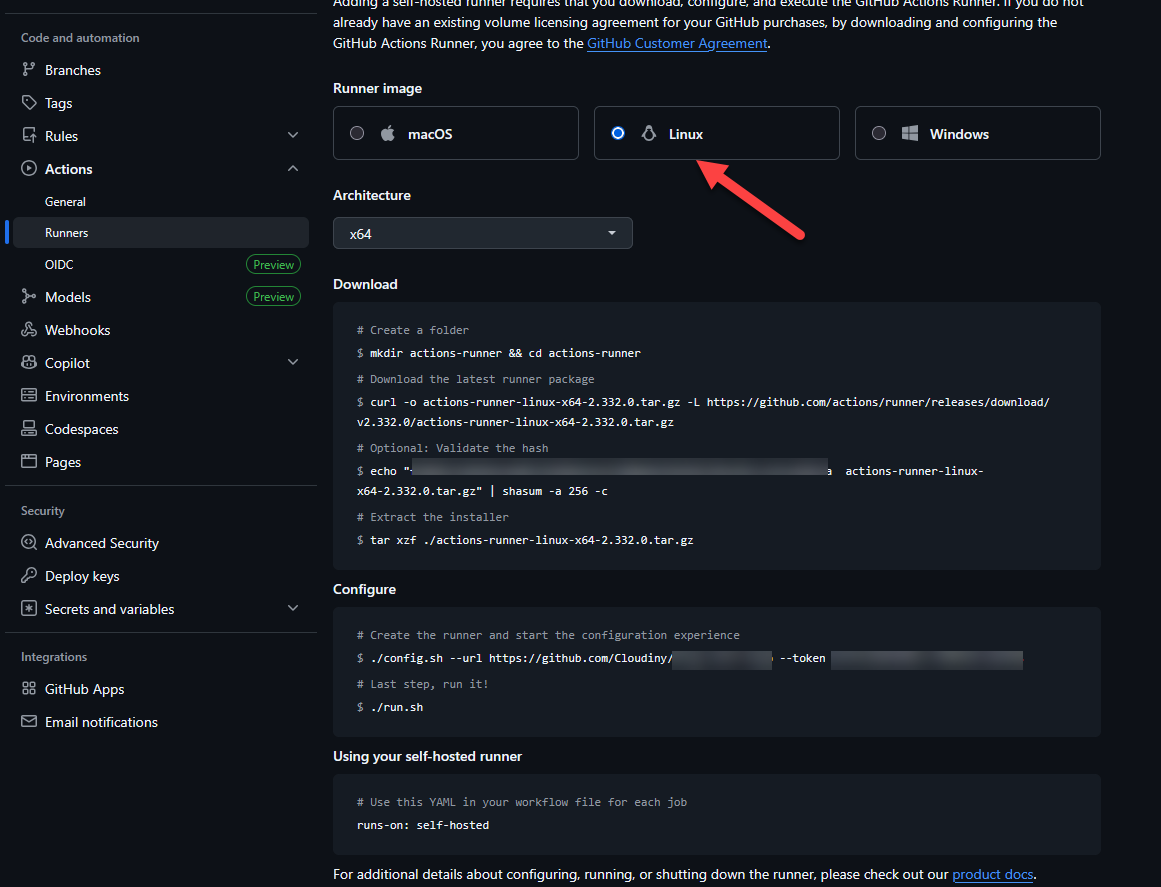This screenshot has height=887, width=1161.
Task: Open the GitHub Customer Agreement link
Action: pyautogui.click(x=677, y=44)
